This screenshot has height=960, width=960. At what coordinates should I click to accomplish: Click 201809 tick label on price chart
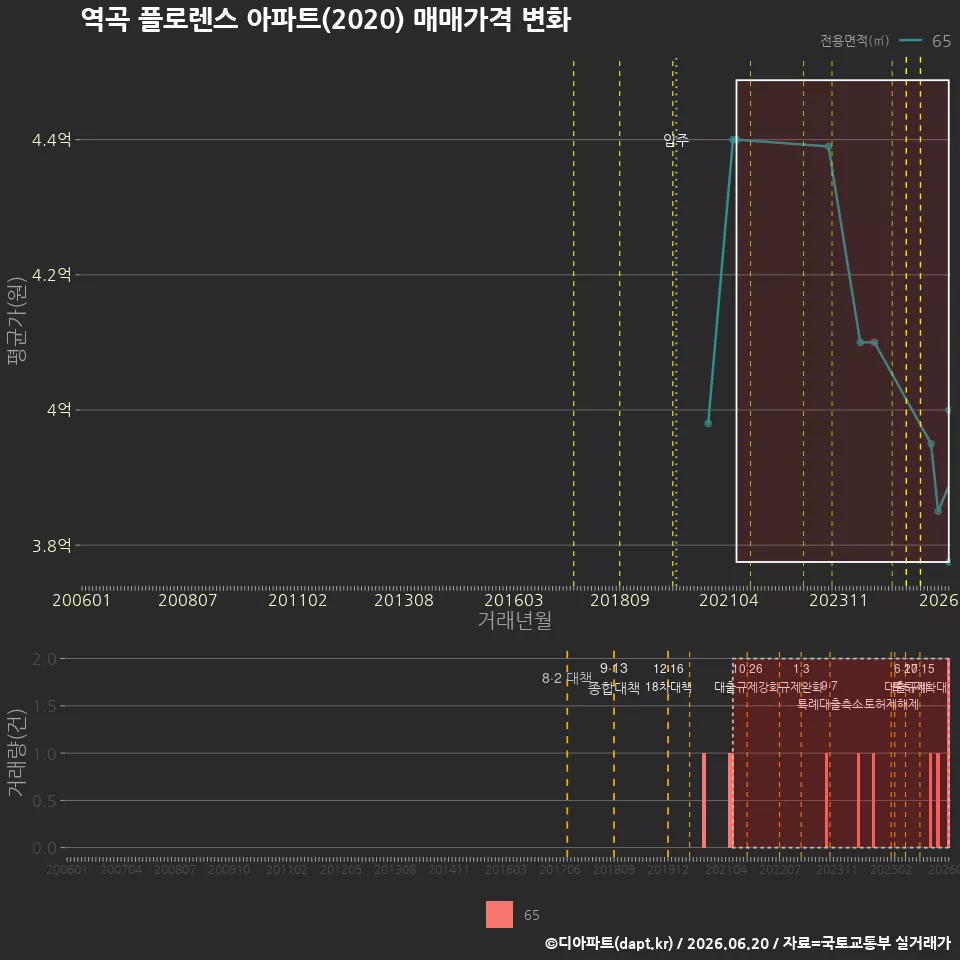click(x=620, y=600)
